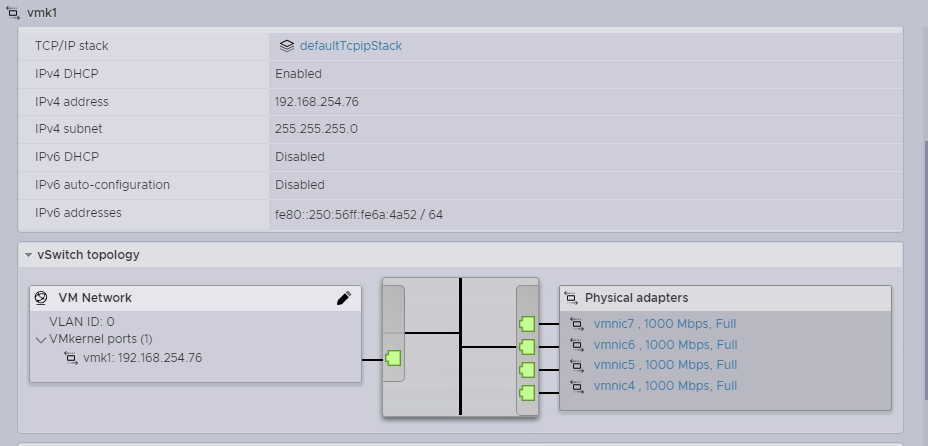Click the adapter icon beside vmnic4
The image size is (928, 446).
pyautogui.click(x=577, y=386)
